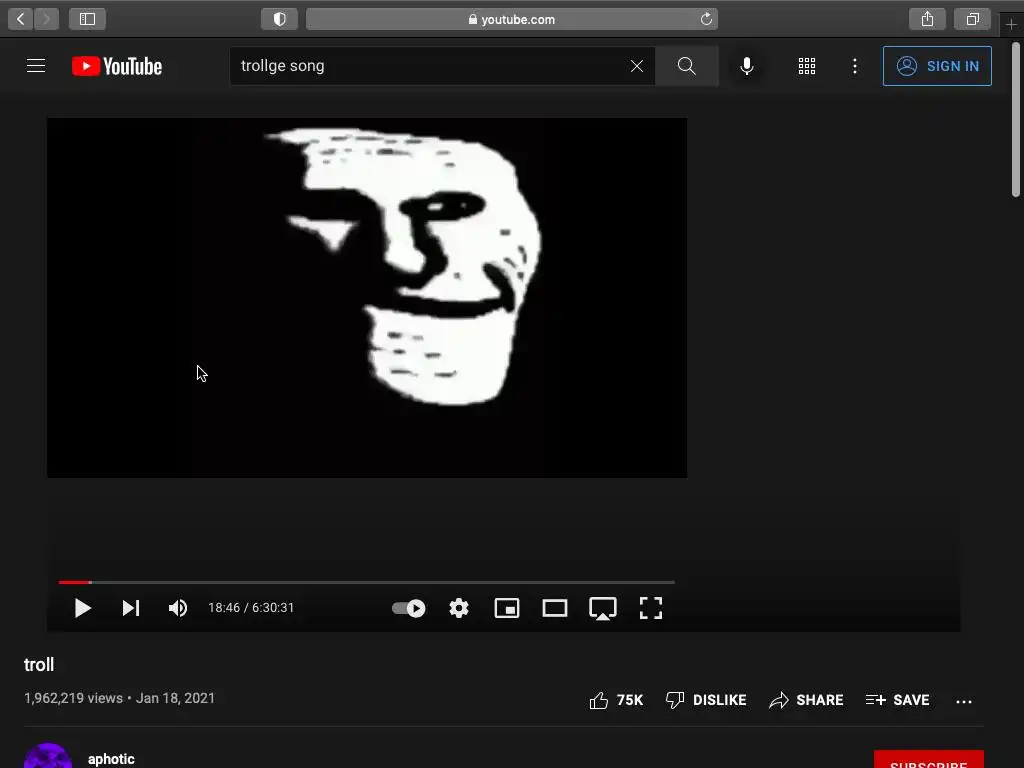
Task: Select the video title 'troll'
Action: pos(39,665)
